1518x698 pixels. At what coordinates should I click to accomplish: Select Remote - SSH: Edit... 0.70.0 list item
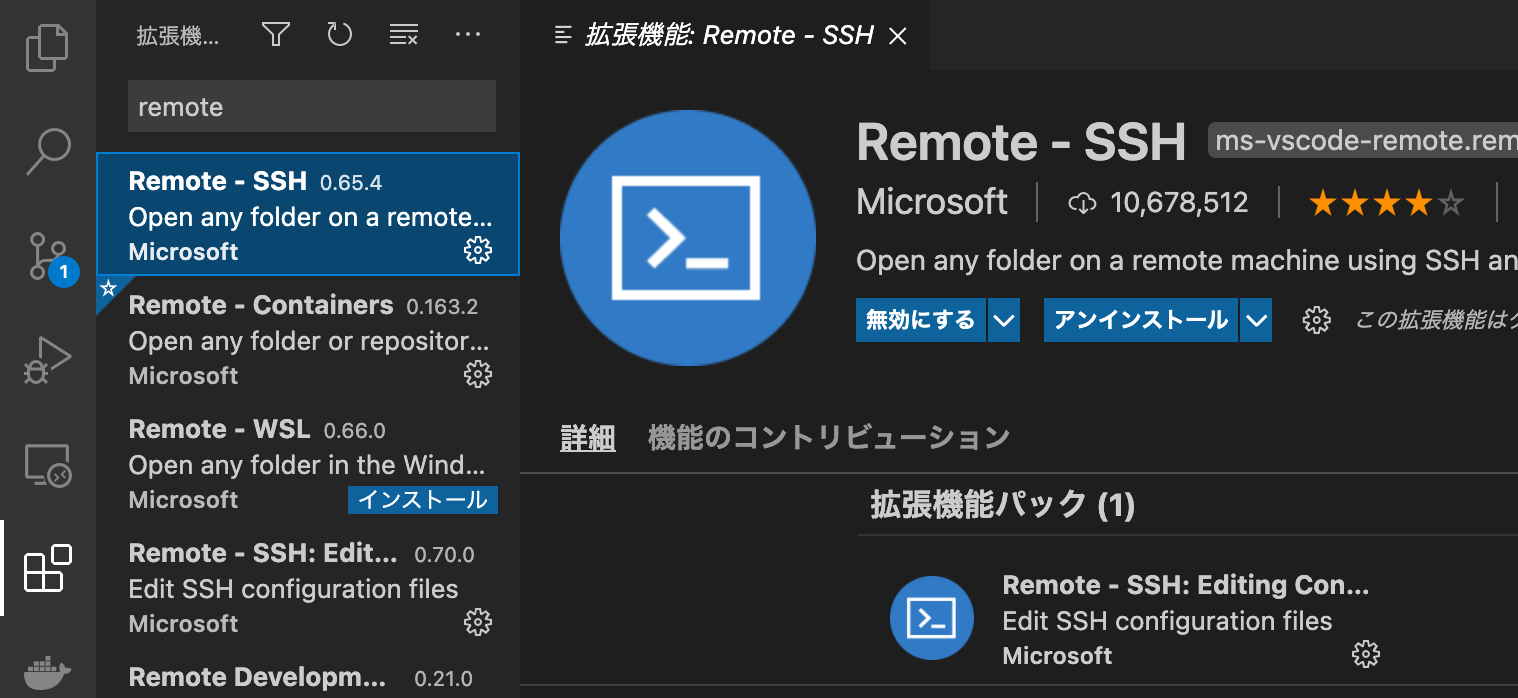tap(308, 586)
